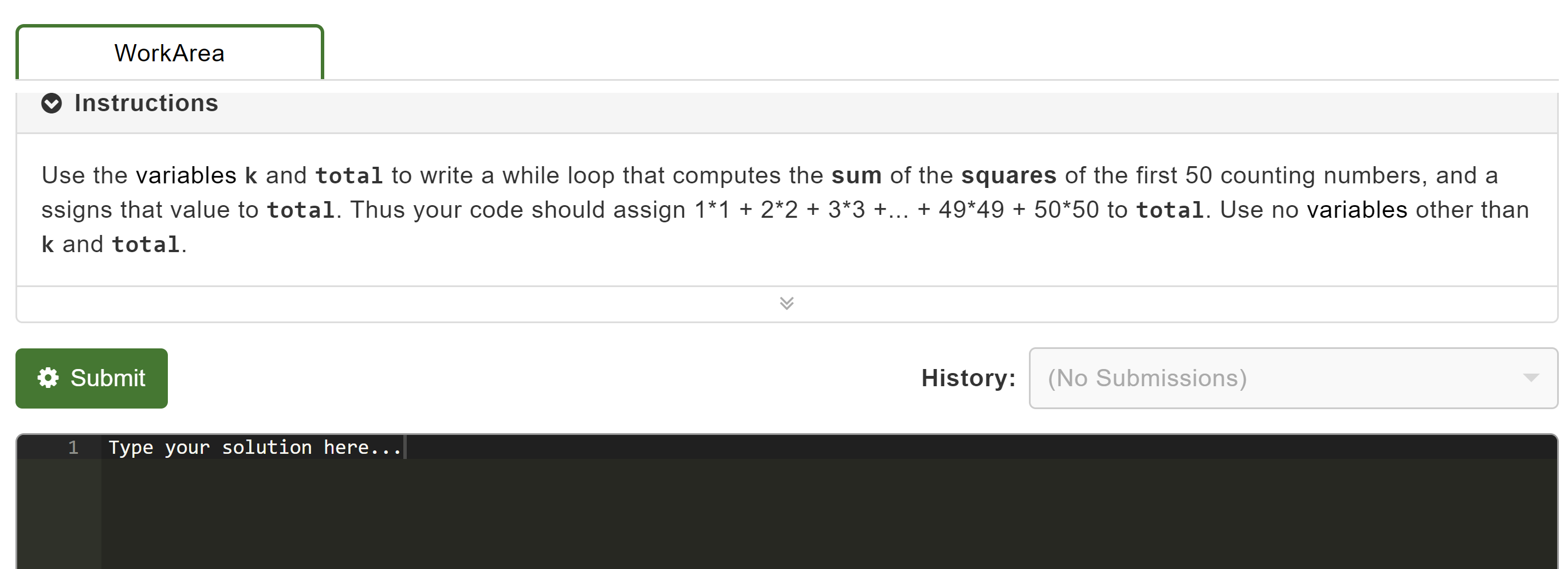Click the Submit button's cog symbol

tap(48, 378)
